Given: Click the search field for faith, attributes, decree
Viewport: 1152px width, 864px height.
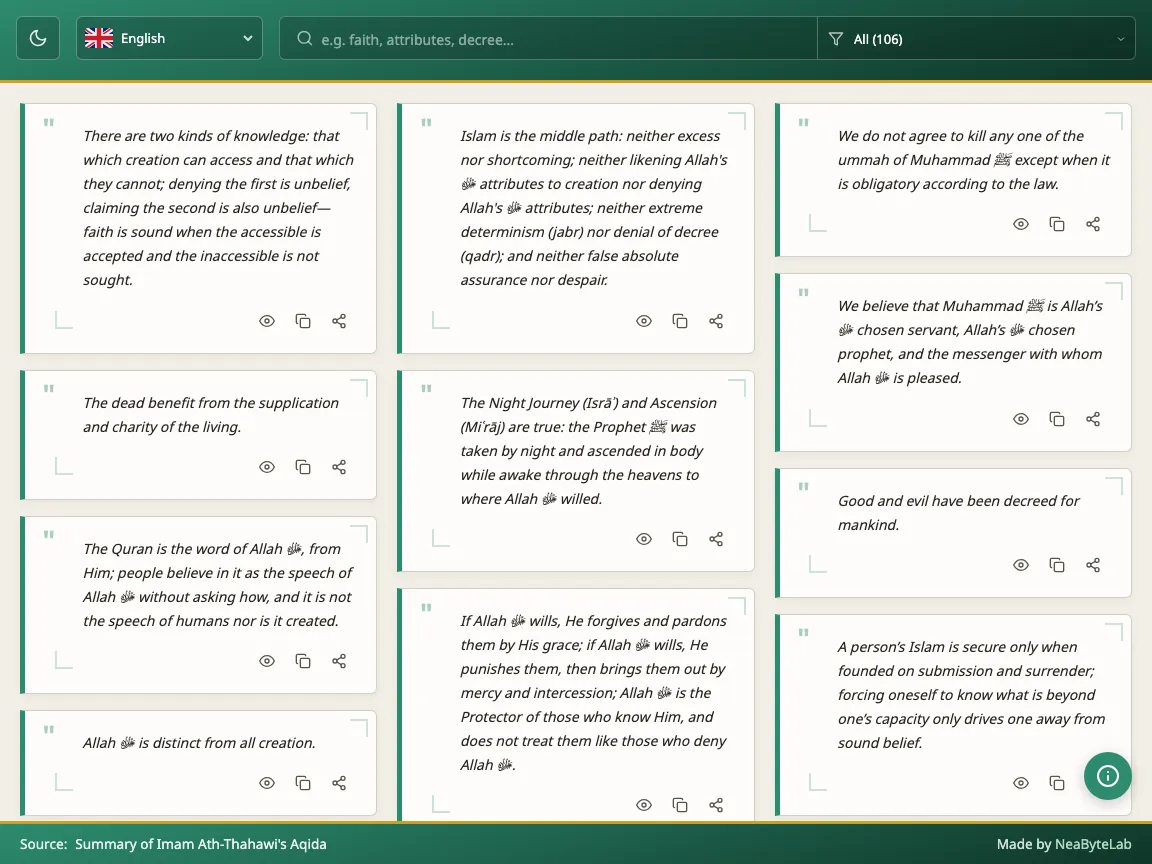Looking at the screenshot, I should [548, 39].
